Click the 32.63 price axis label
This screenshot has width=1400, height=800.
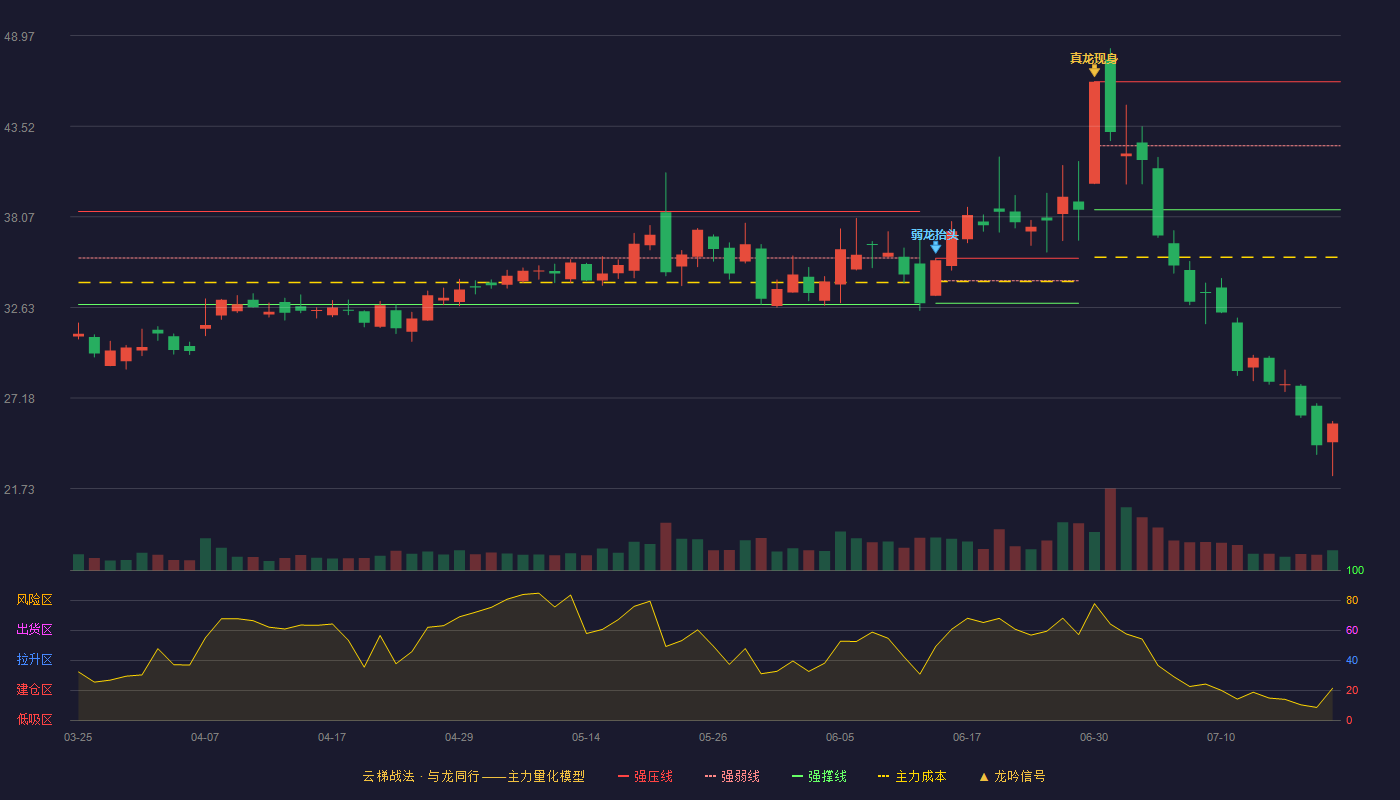[x=19, y=308]
